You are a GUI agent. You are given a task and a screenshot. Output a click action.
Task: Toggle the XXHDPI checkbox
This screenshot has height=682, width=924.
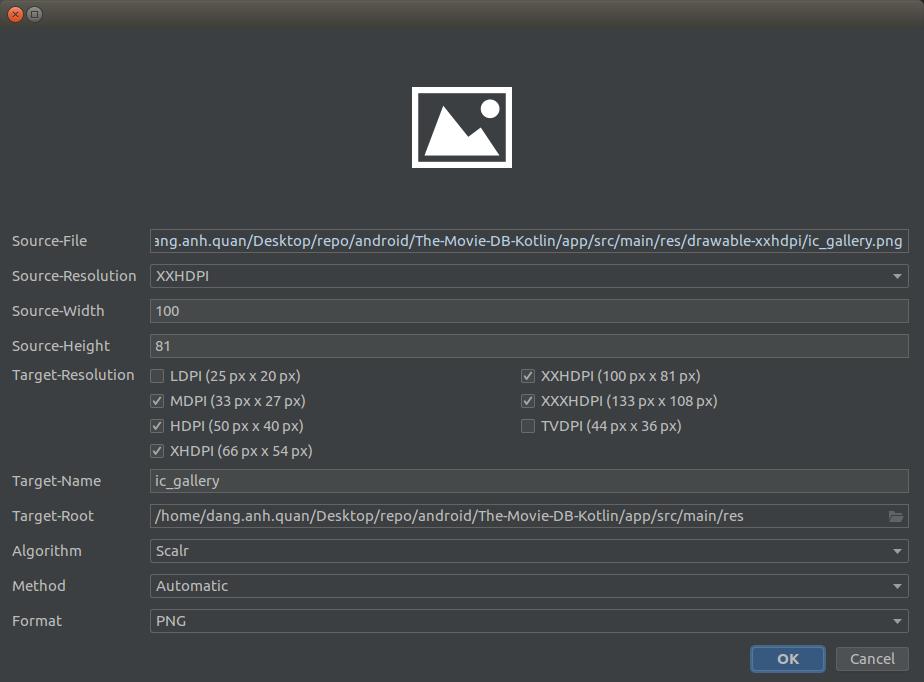pyautogui.click(x=528, y=376)
